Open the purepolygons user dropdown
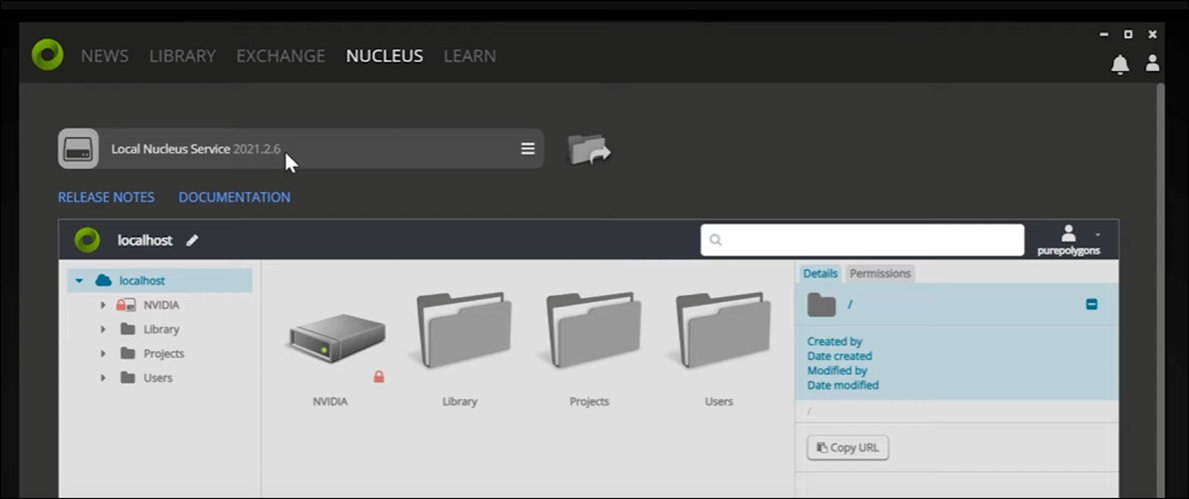 pos(1069,240)
